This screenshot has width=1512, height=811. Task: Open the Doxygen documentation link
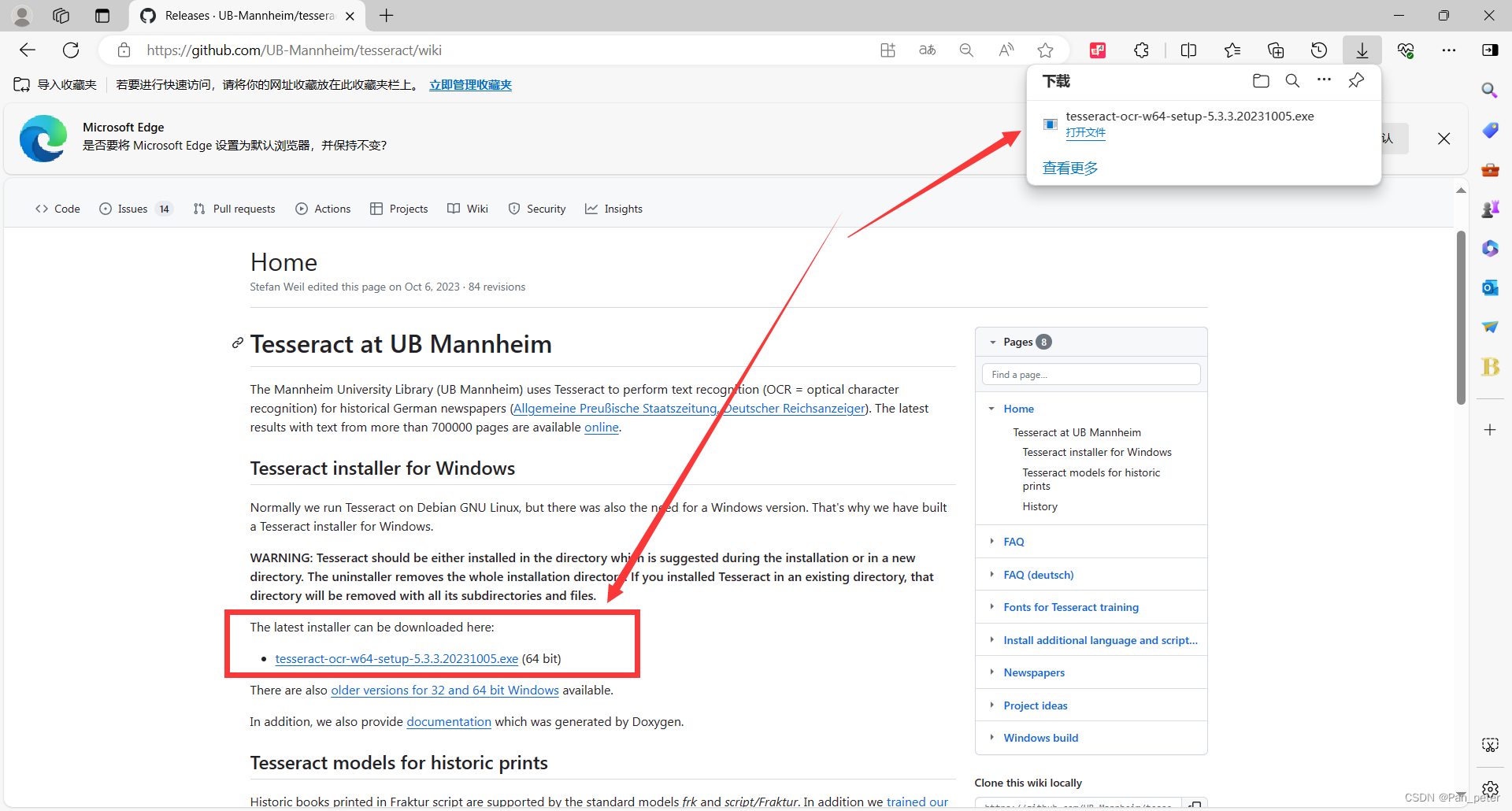pos(449,721)
